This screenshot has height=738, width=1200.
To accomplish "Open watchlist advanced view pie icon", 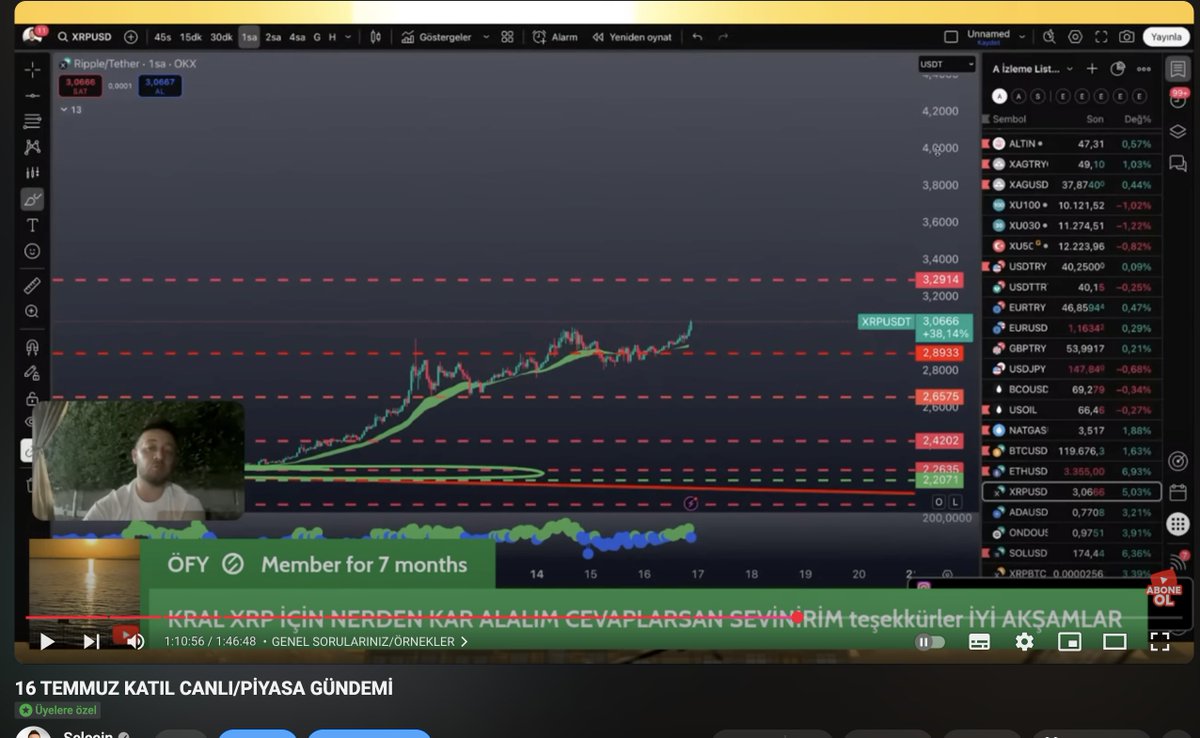I will pyautogui.click(x=1117, y=69).
